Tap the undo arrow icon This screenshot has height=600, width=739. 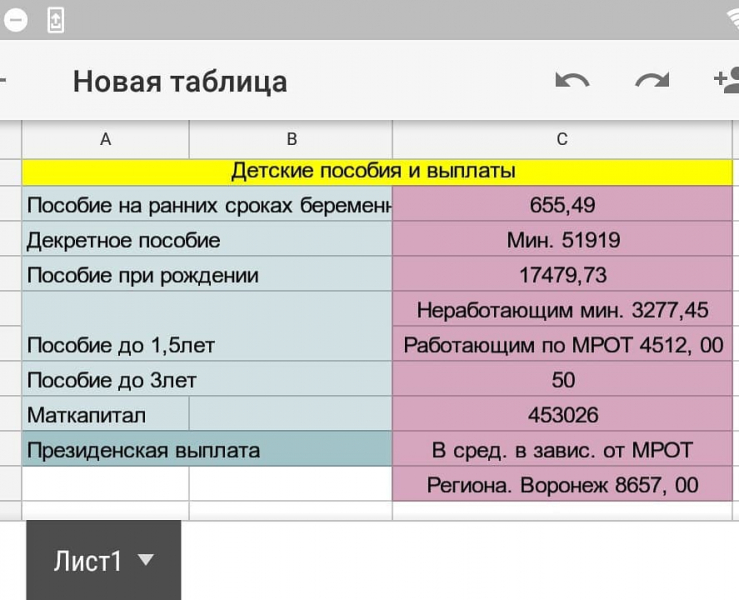572,81
